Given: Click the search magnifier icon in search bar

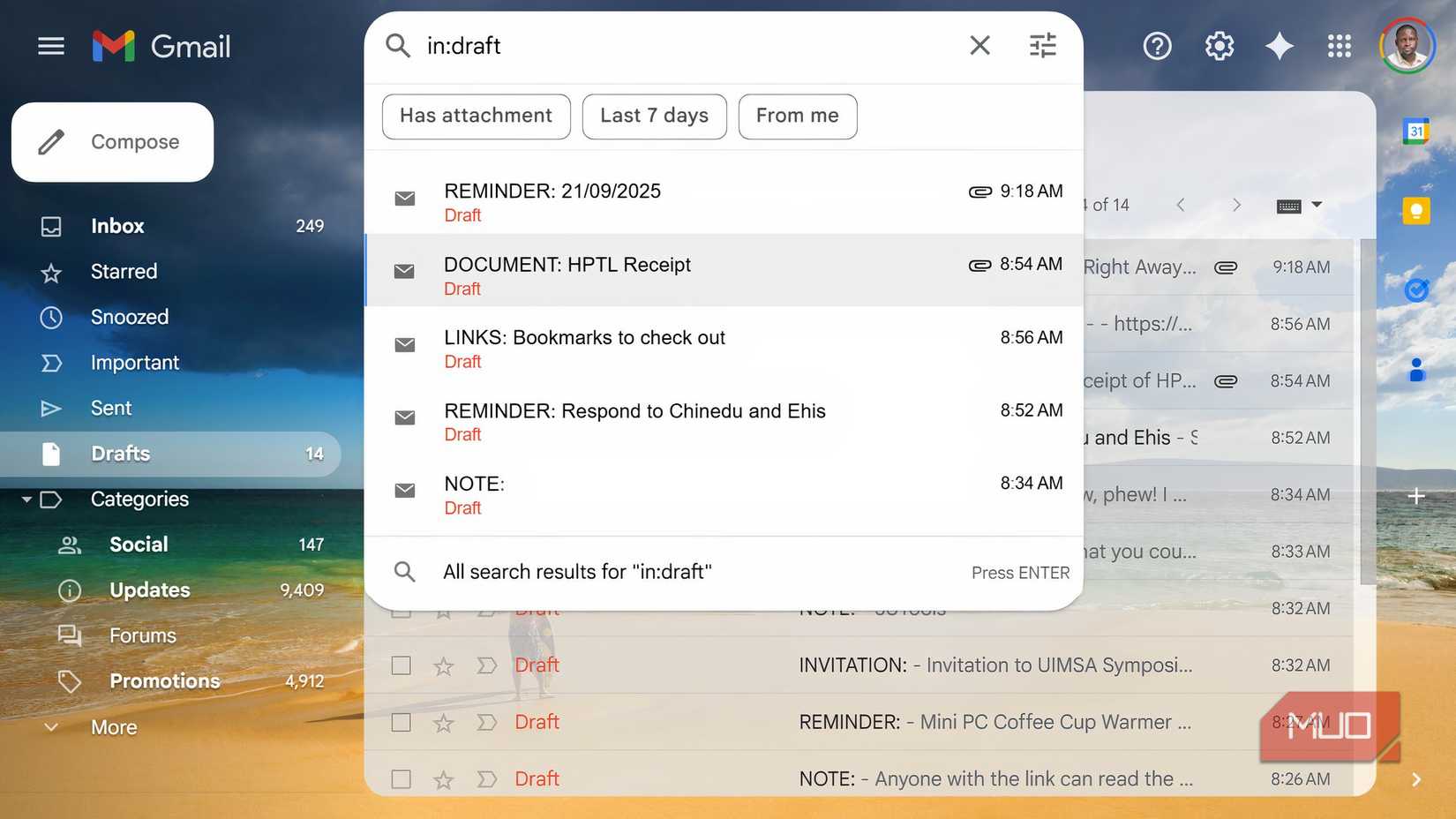Looking at the screenshot, I should click(x=398, y=46).
